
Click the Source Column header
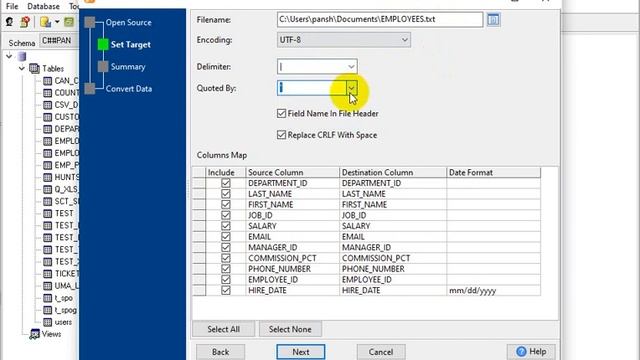[292, 172]
